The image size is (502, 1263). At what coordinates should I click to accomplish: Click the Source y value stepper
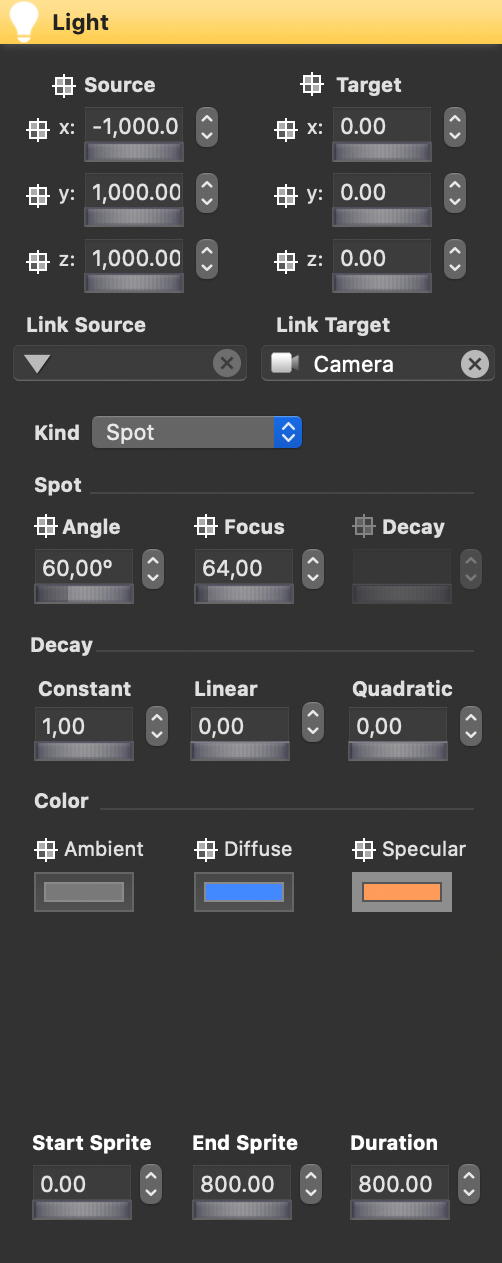pos(207,192)
